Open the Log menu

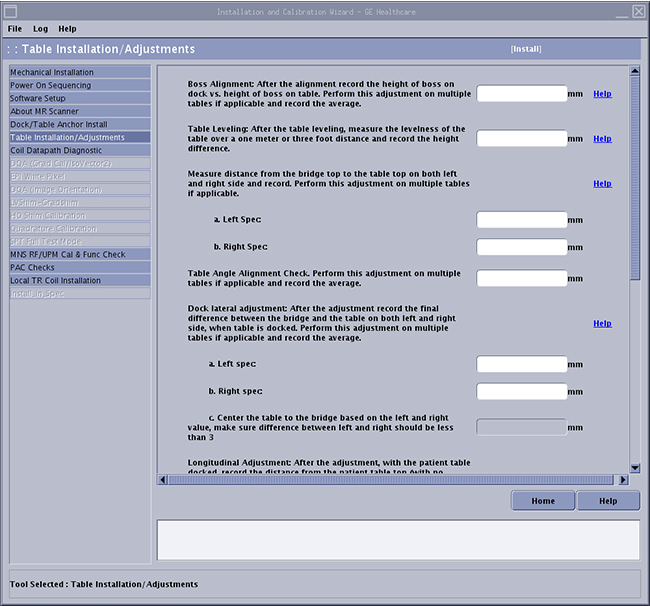(x=40, y=29)
